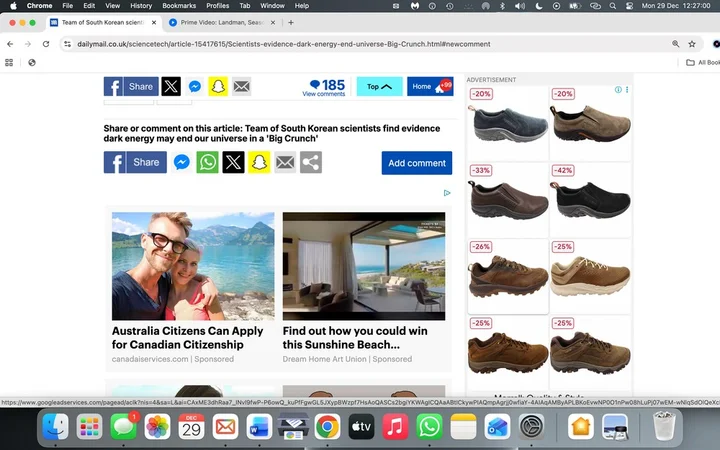
Task: Jump to page top with the Top button
Action: click(379, 87)
